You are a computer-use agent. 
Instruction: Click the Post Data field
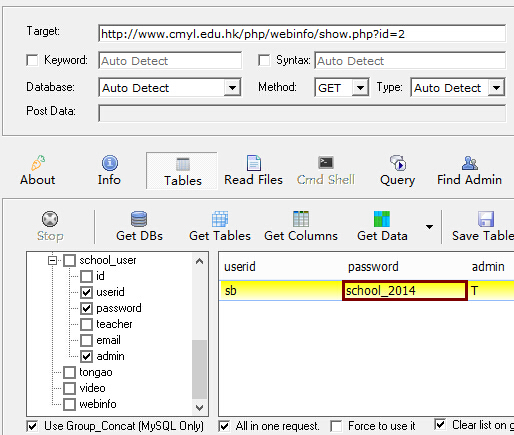coord(302,113)
